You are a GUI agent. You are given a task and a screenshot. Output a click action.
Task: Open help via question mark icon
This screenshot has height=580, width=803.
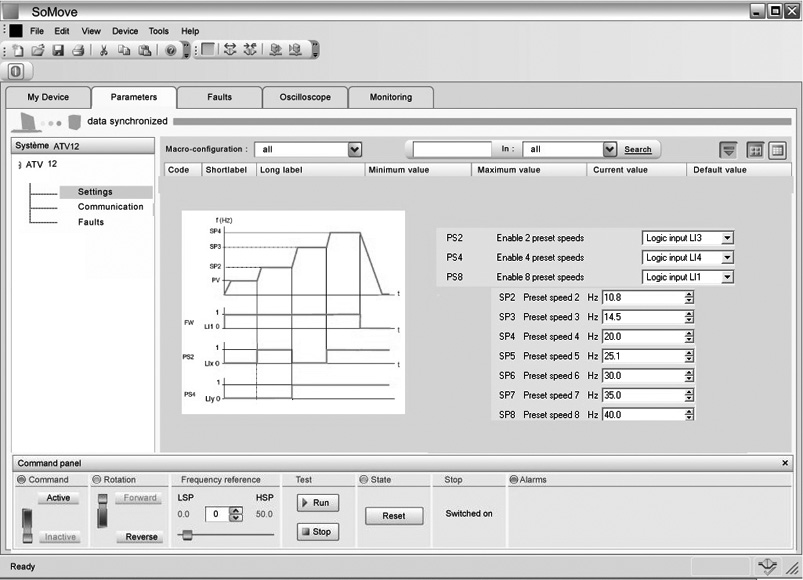click(x=171, y=50)
